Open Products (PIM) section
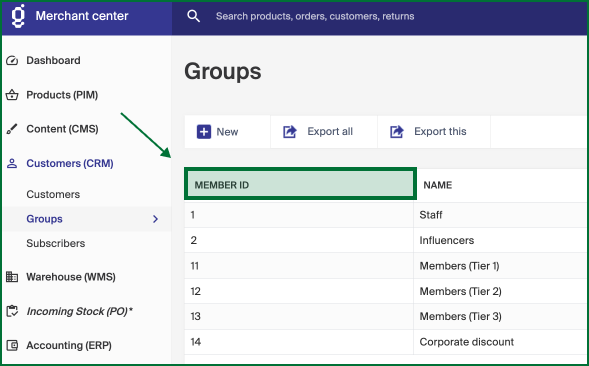Viewport: 589px width, 366px height. pyautogui.click(x=62, y=95)
